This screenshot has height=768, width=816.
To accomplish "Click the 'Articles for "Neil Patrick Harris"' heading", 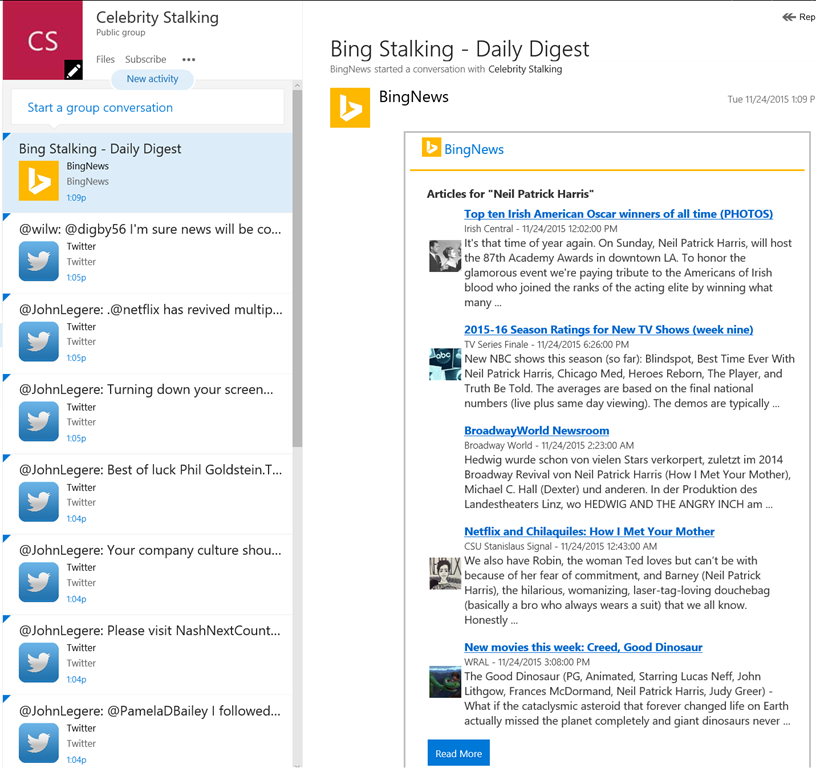I will pos(510,194).
